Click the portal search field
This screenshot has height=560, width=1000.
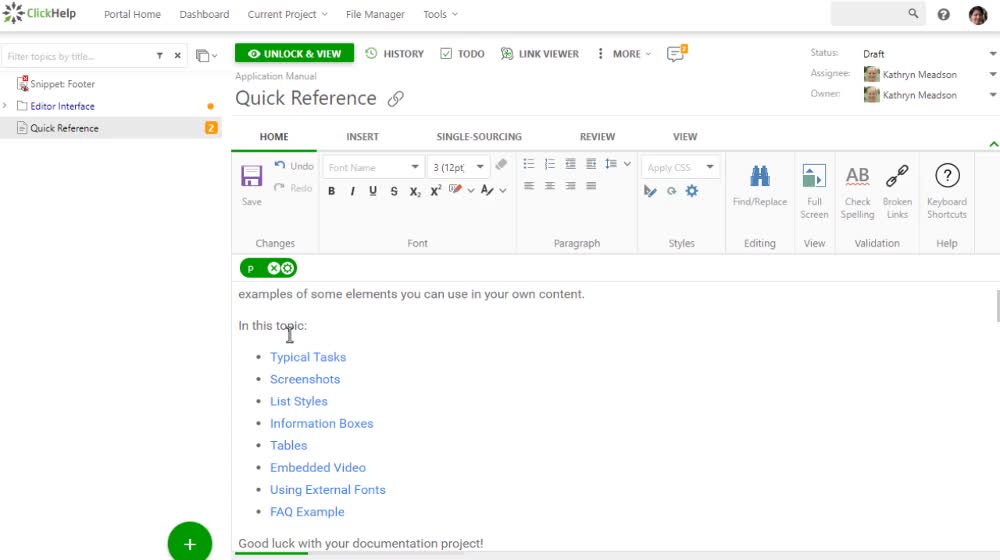[878, 13]
